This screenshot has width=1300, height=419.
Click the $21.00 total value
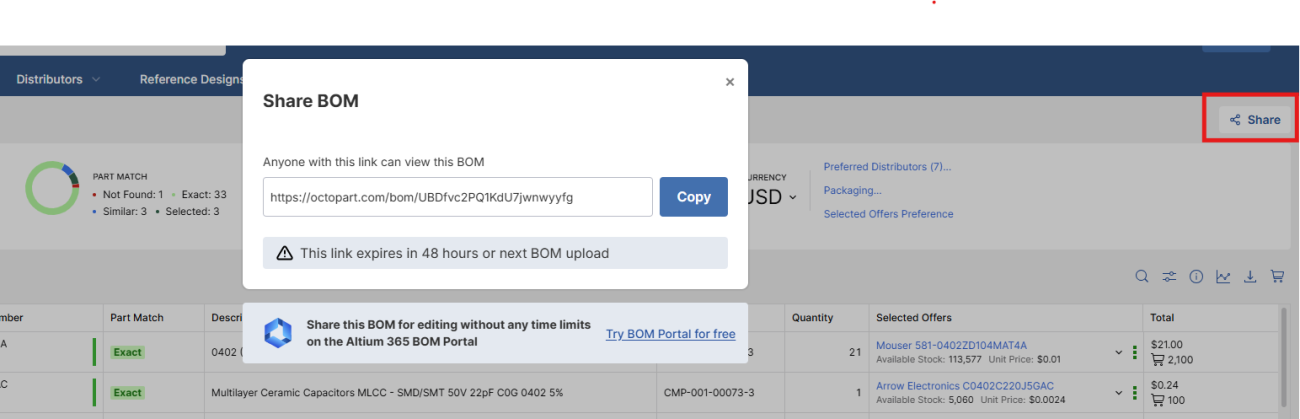pyautogui.click(x=1167, y=345)
